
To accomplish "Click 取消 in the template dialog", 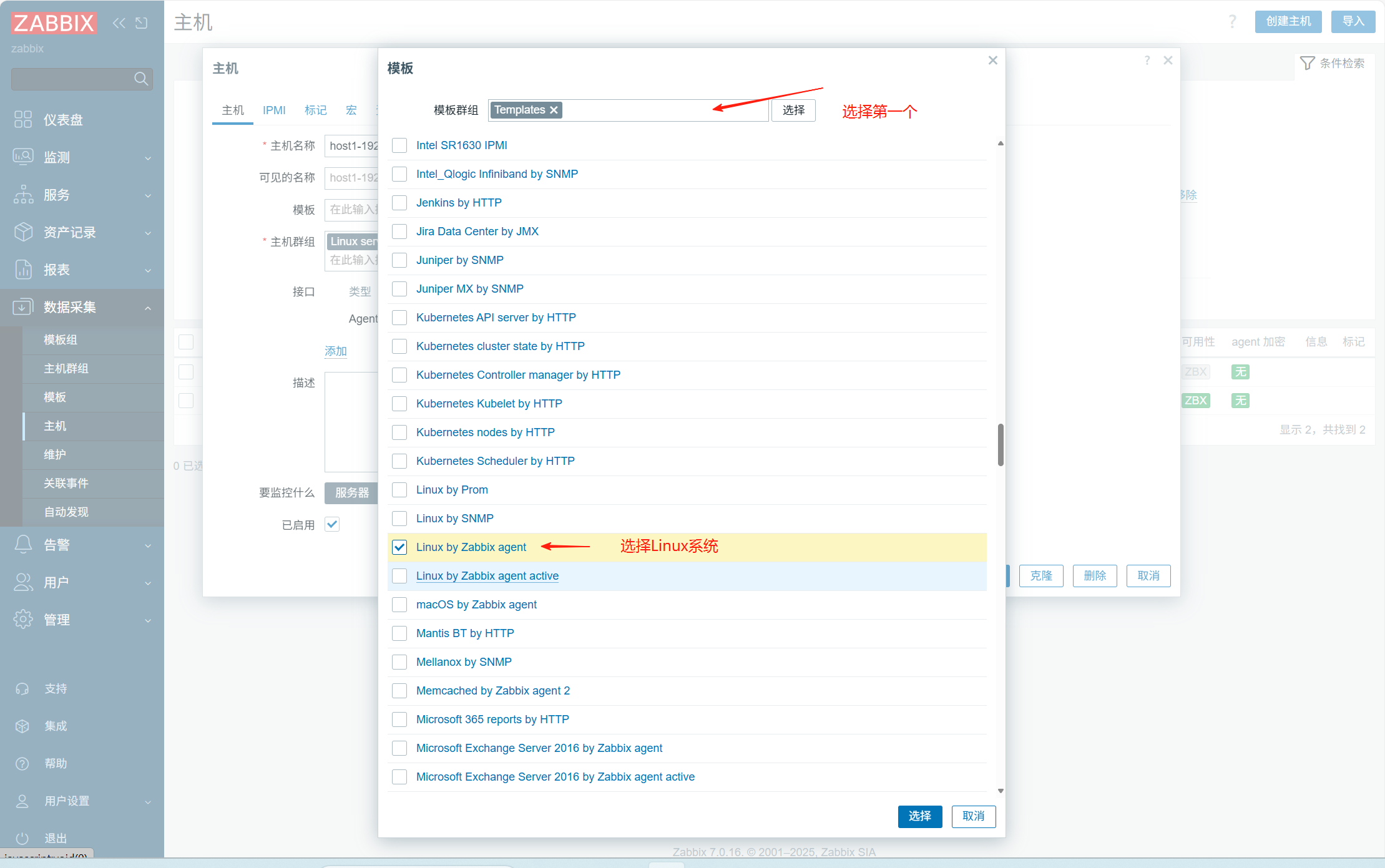I will click(x=974, y=816).
